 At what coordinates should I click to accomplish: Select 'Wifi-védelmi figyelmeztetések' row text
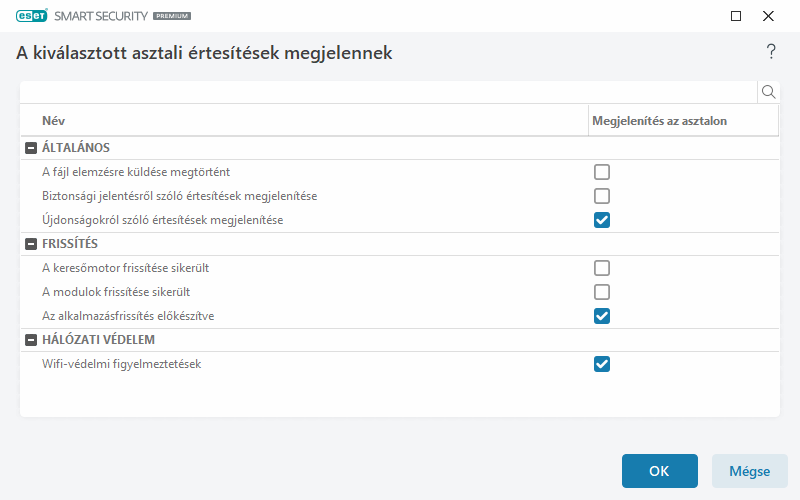(121, 364)
